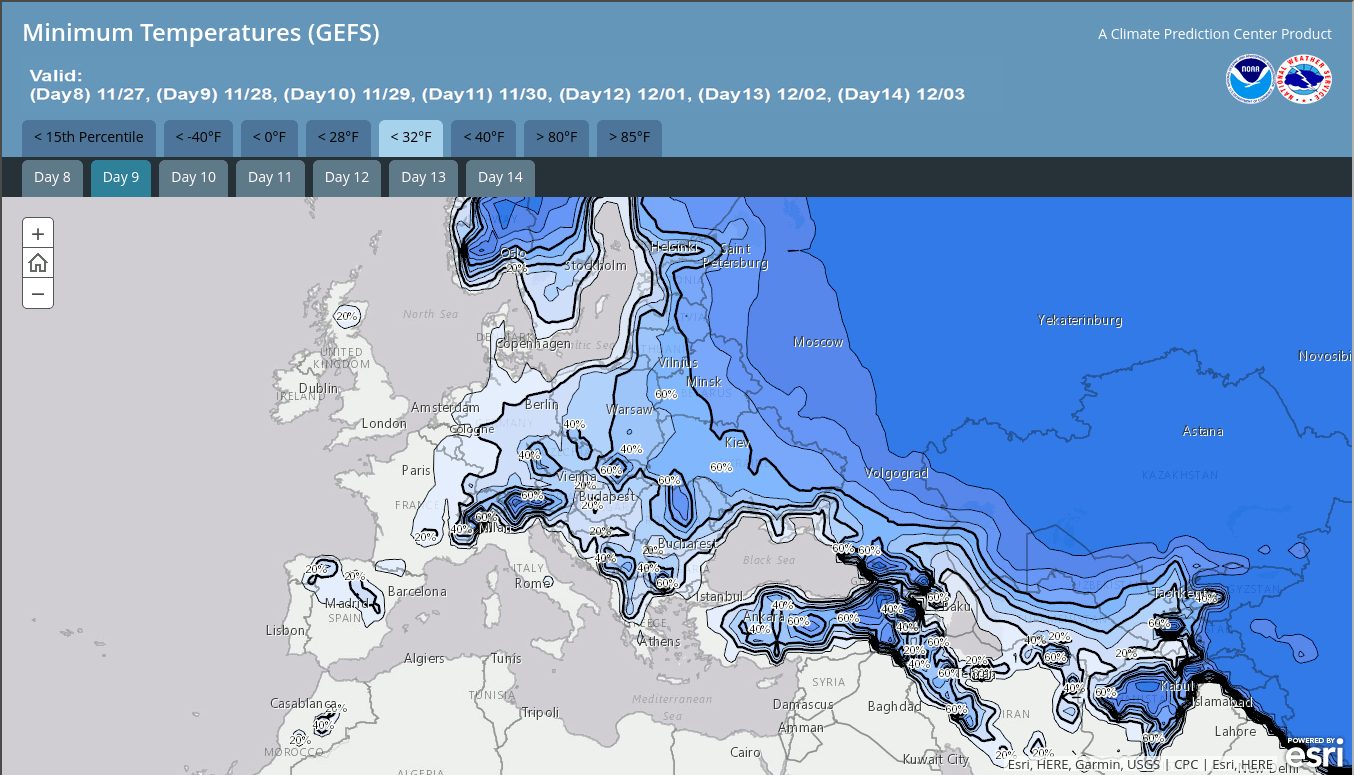Switch to the Day 9 forecast

(121, 178)
